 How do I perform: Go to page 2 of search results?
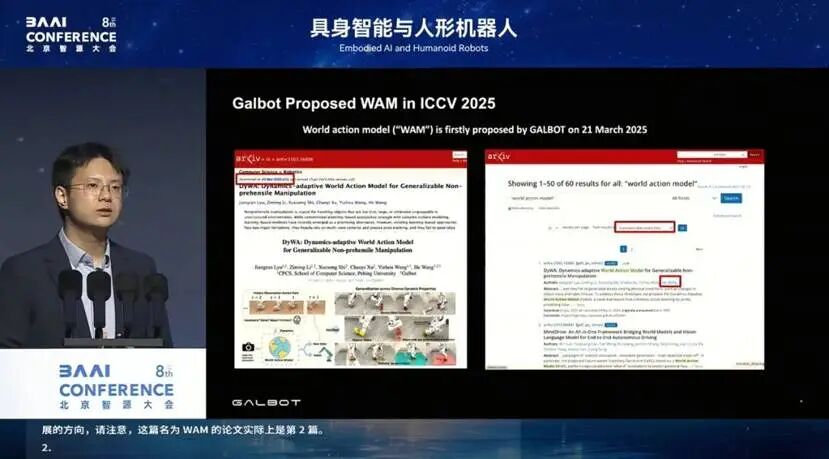tap(631, 249)
